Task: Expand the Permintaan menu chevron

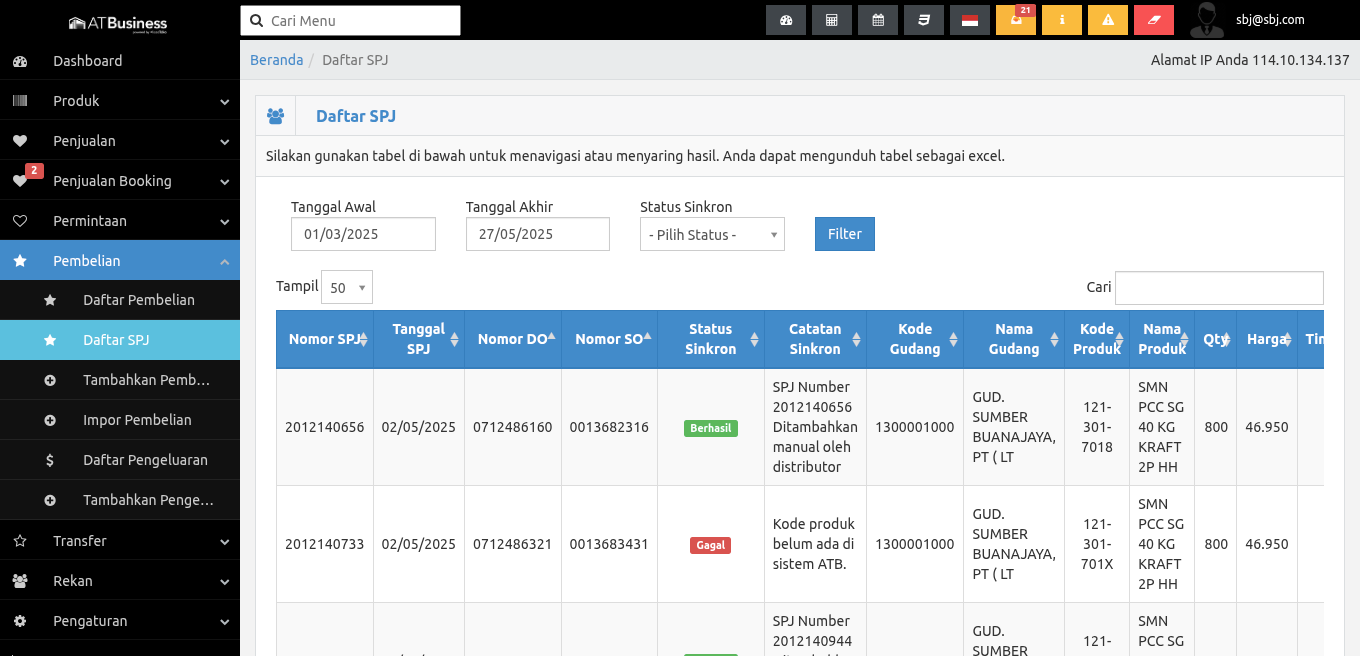Action: coord(224,221)
